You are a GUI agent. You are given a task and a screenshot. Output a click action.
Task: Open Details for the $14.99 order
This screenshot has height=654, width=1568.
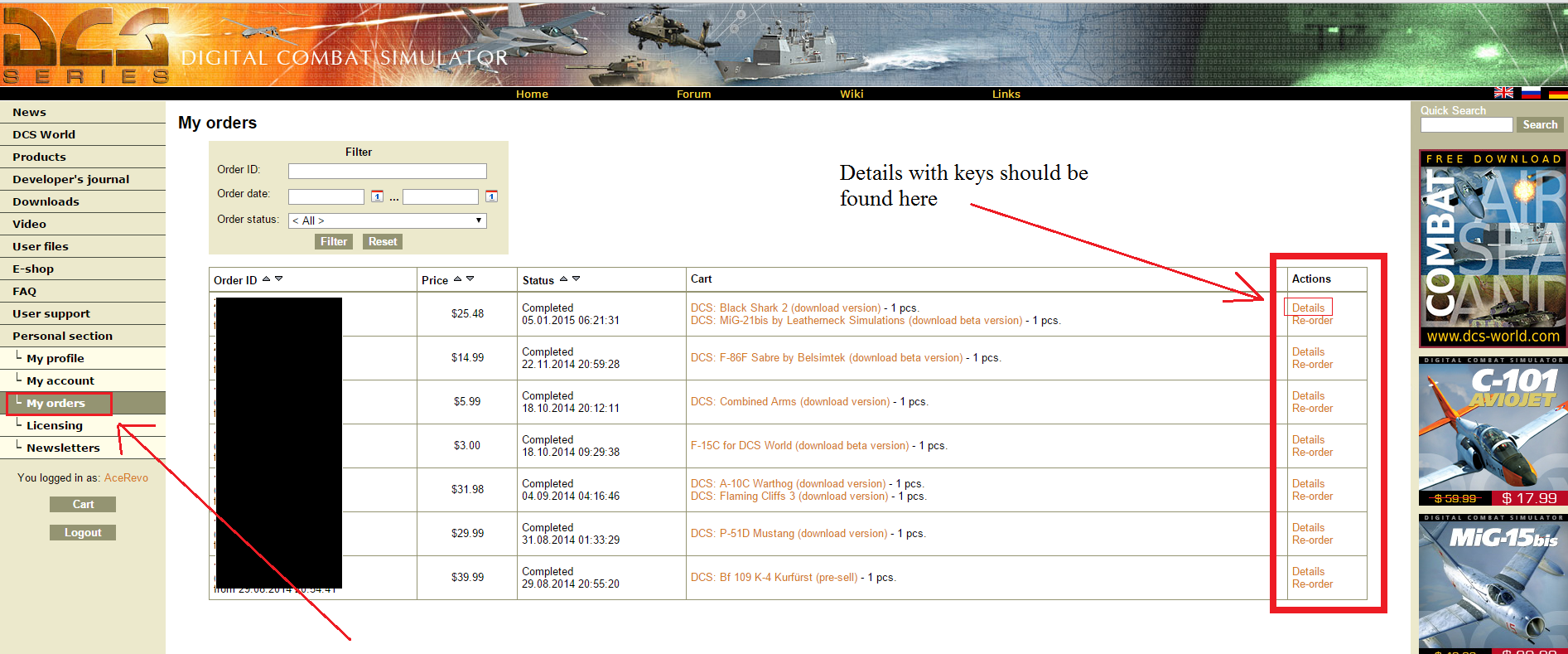(1308, 351)
